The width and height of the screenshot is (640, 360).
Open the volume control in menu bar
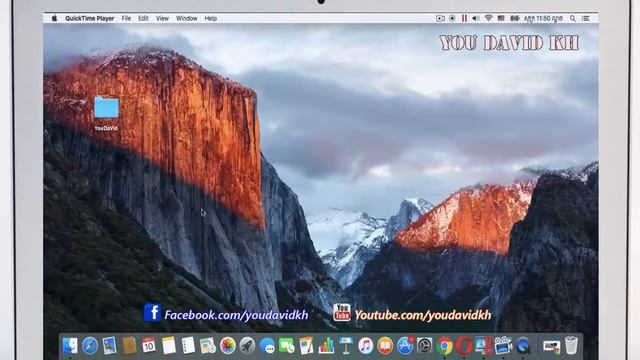point(476,18)
